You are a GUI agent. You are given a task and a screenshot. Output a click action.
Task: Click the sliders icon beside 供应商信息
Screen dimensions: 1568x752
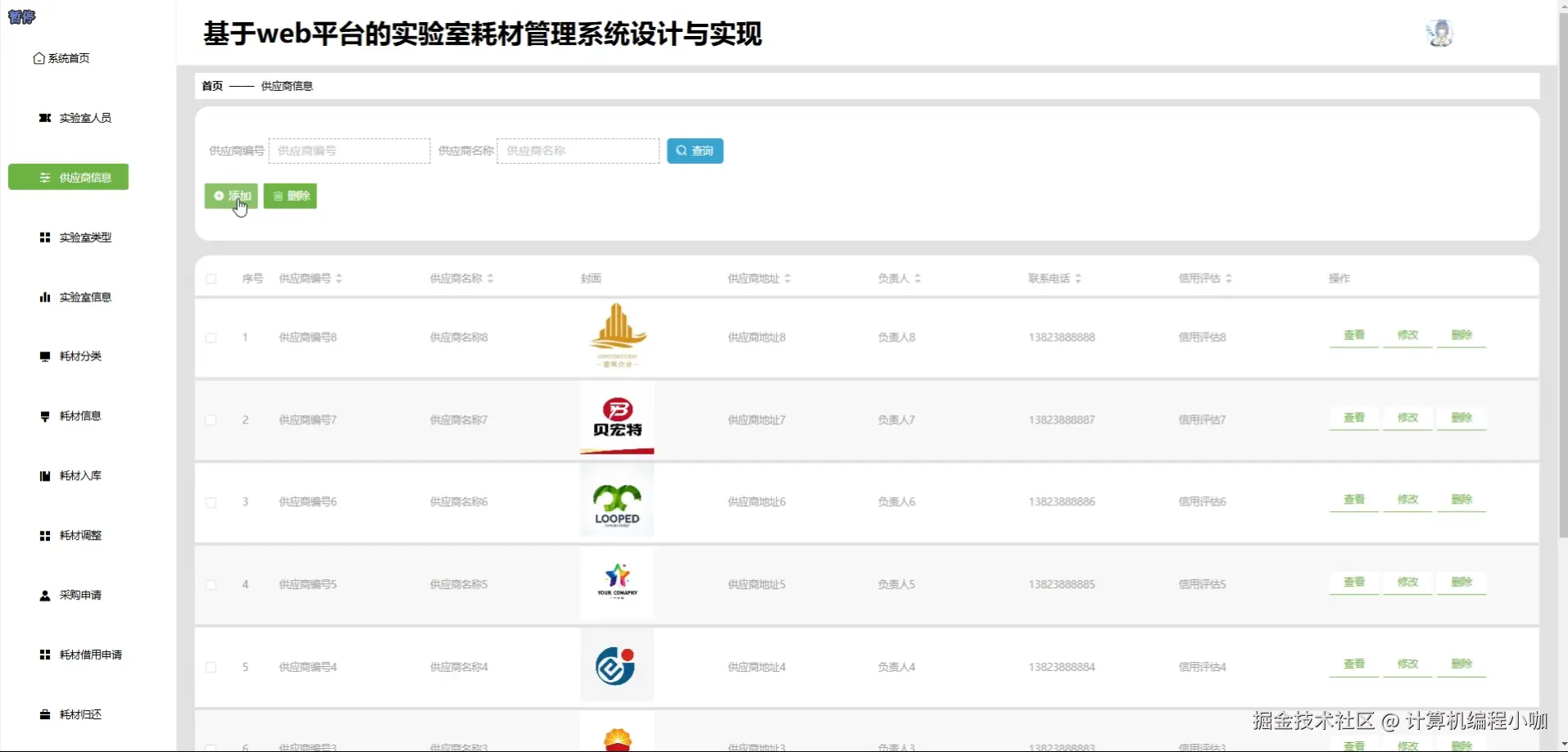coord(45,178)
